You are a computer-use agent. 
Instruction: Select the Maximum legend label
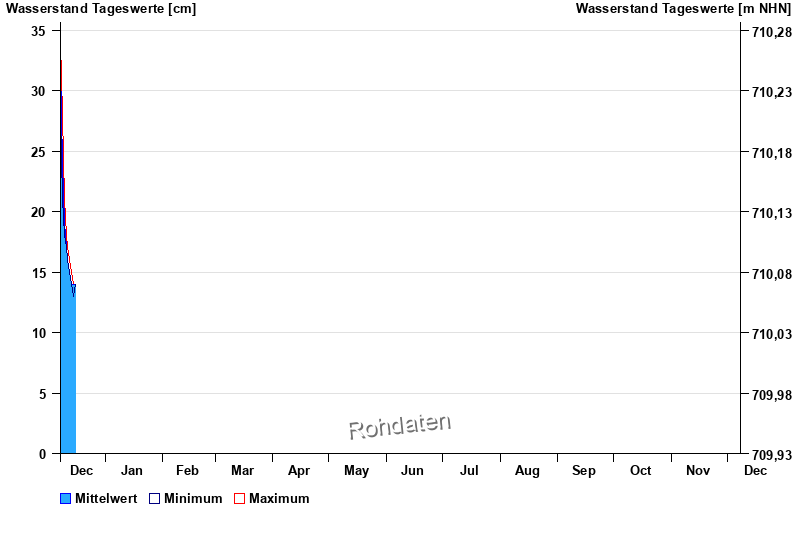pyautogui.click(x=279, y=499)
